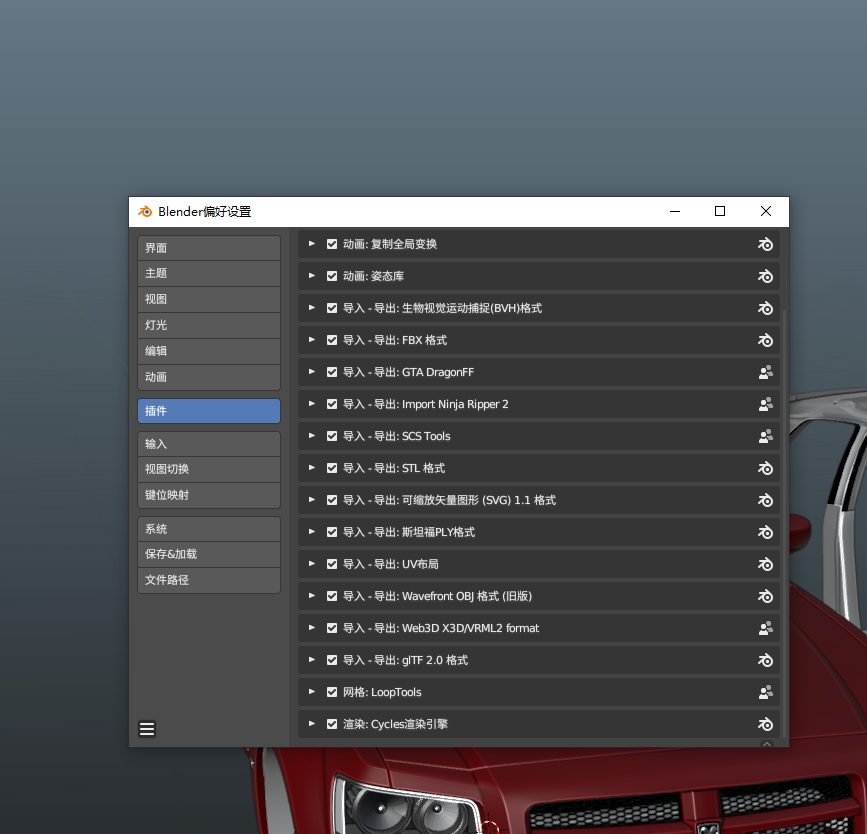Click official icon on BVH格式 row
The height and width of the screenshot is (834, 867).
point(765,308)
